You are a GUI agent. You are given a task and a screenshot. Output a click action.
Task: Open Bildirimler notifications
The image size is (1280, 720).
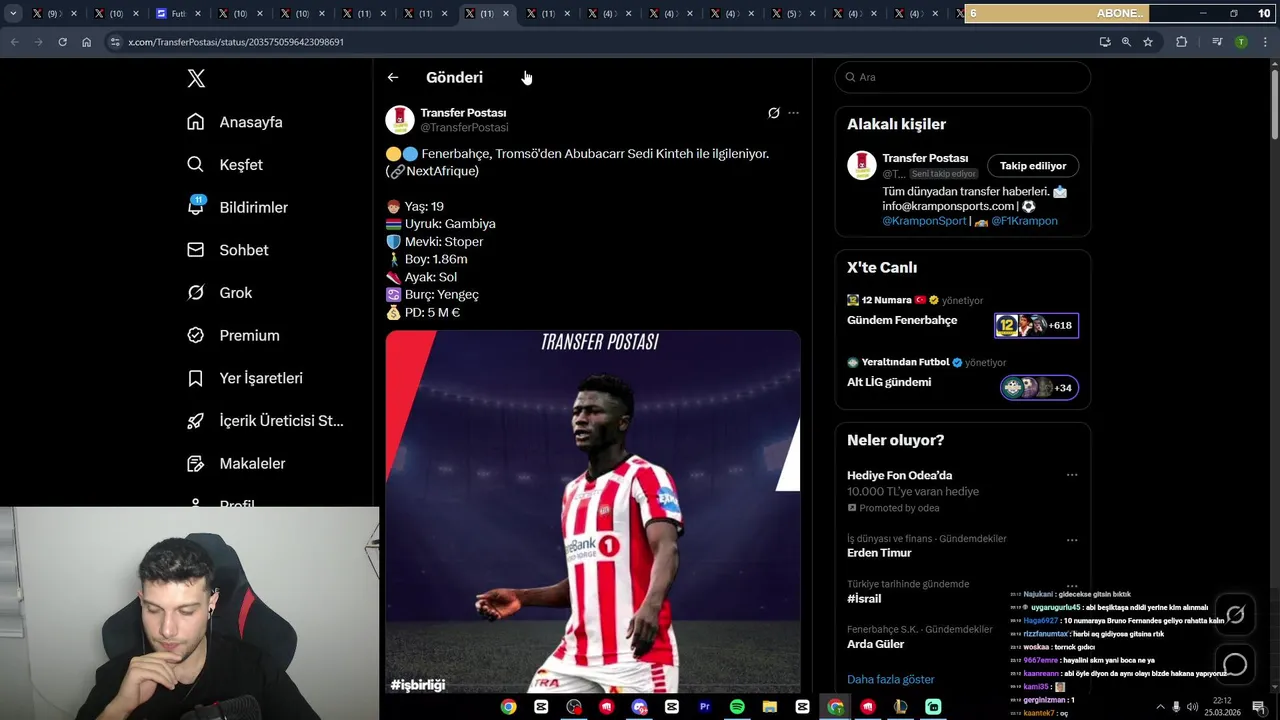[237, 207]
